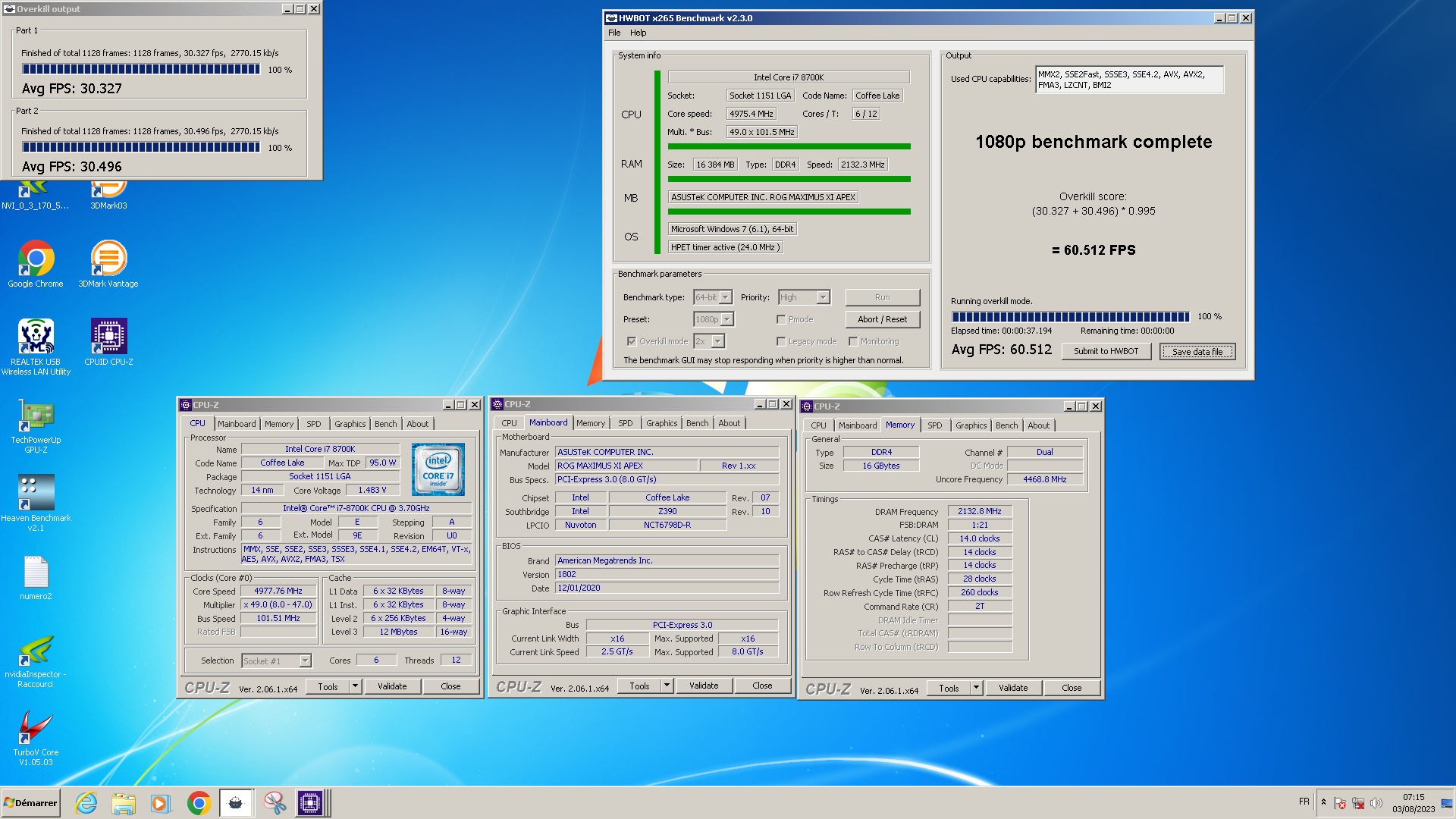Click the Action Center flag tray icon
This screenshot has height=819, width=1456.
[1340, 803]
